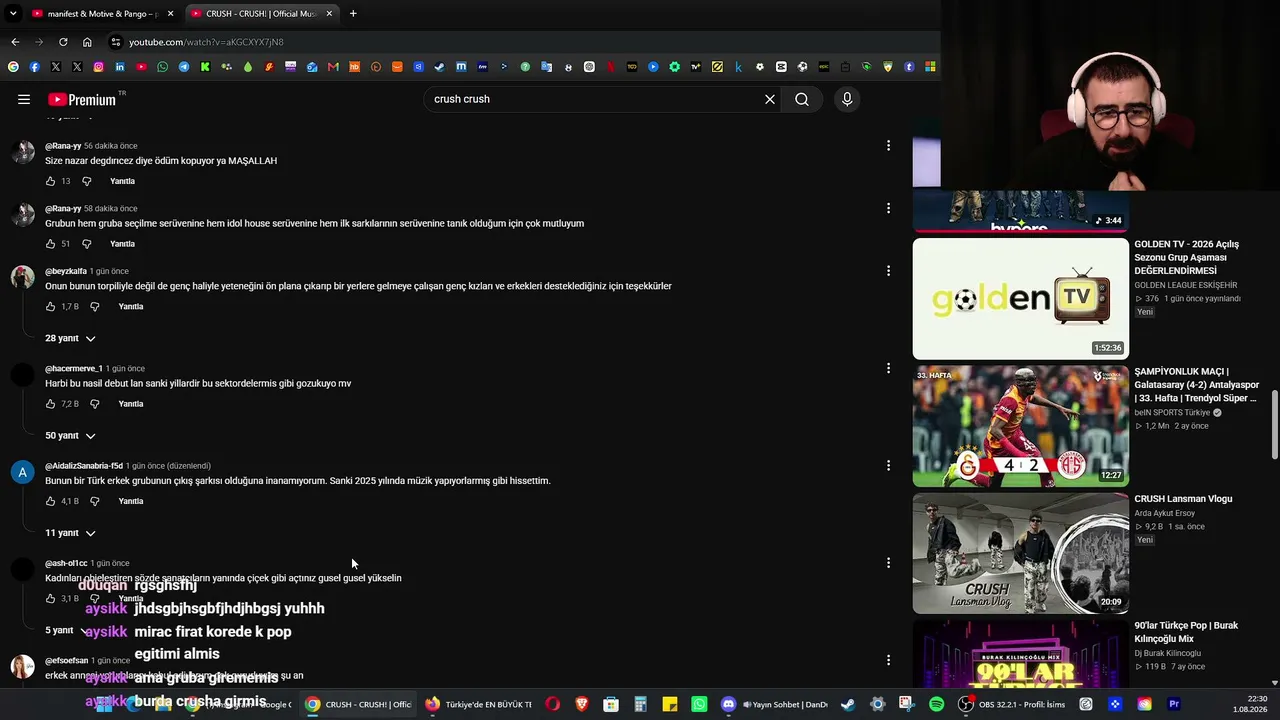Open the CRUSH Lansman Vlogu video title
1280x720 pixels.
click(x=1183, y=499)
